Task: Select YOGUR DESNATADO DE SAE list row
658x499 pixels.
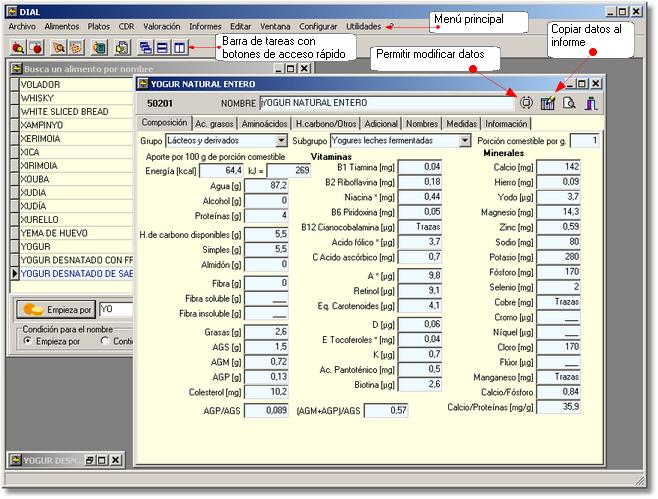Action: point(76,274)
